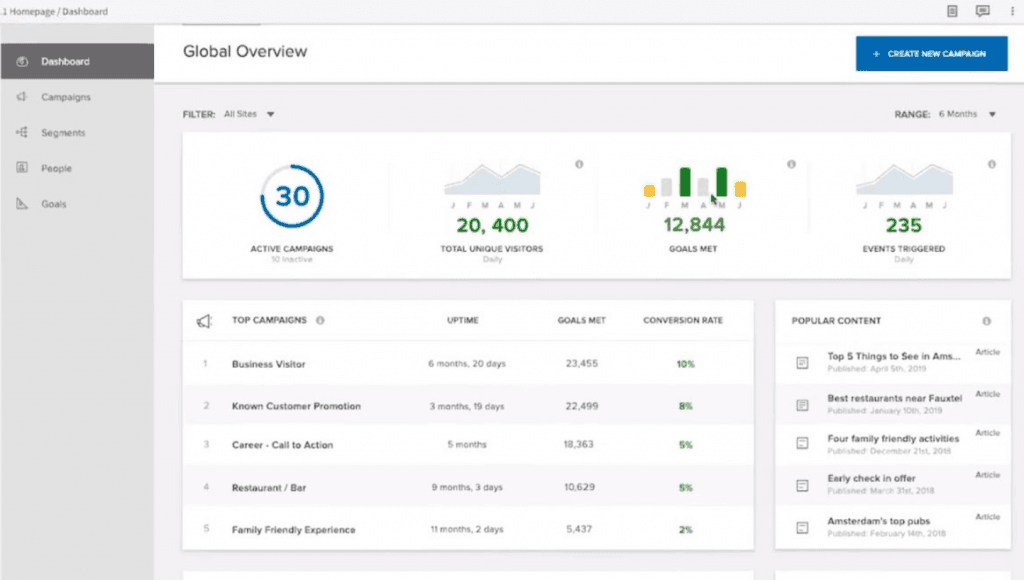Open the vertical dots more menu
The height and width of the screenshot is (580, 1024).
pos(1012,11)
